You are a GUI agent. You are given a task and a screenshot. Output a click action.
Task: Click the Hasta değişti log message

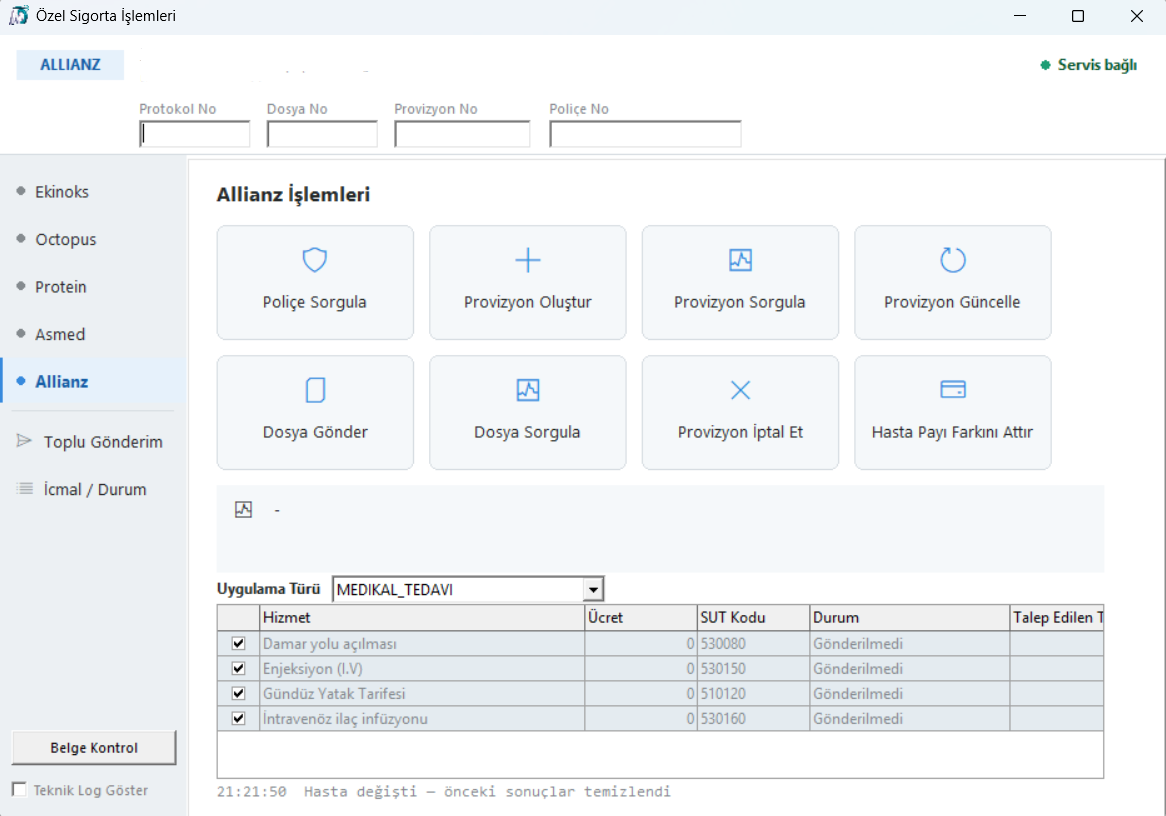click(487, 791)
